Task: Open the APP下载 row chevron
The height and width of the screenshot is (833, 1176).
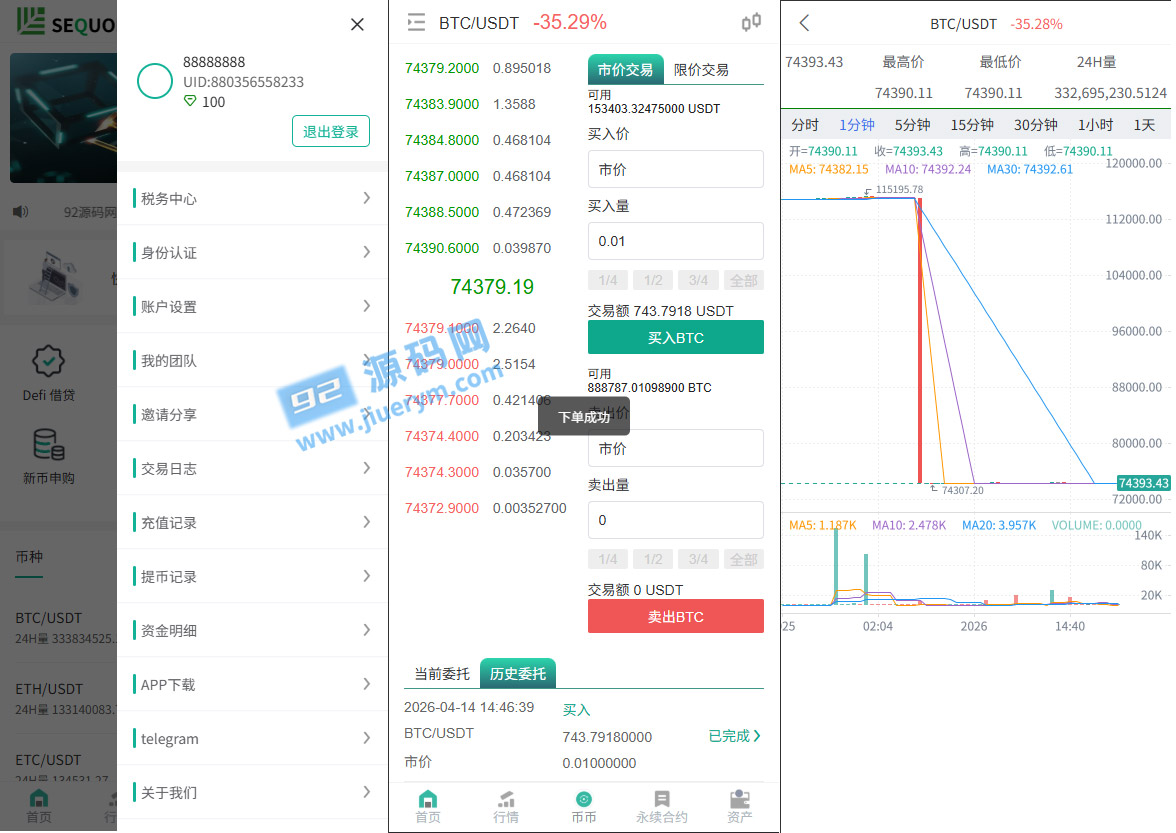Action: 367,684
